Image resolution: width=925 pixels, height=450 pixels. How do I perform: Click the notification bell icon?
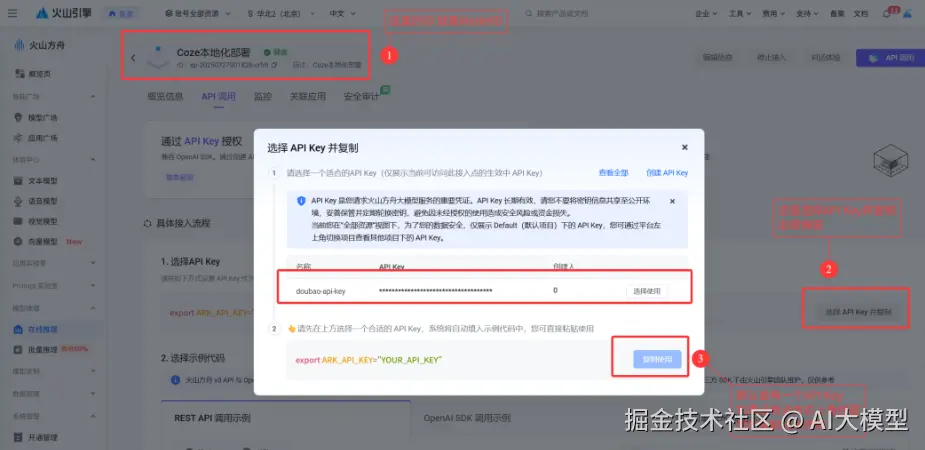click(x=887, y=14)
